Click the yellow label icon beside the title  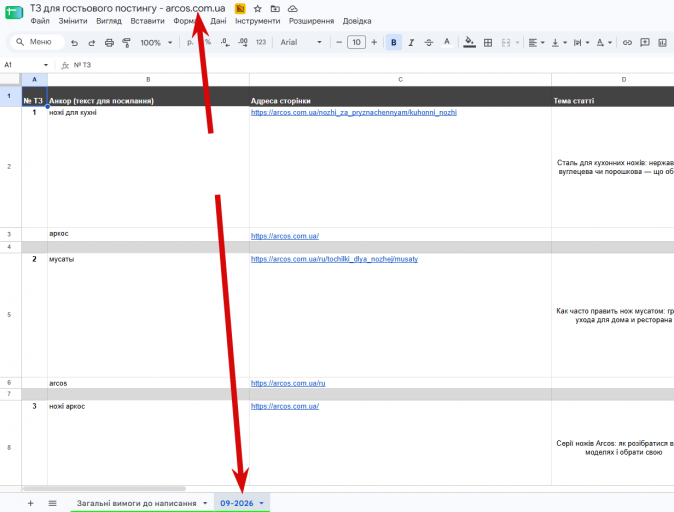(x=240, y=9)
